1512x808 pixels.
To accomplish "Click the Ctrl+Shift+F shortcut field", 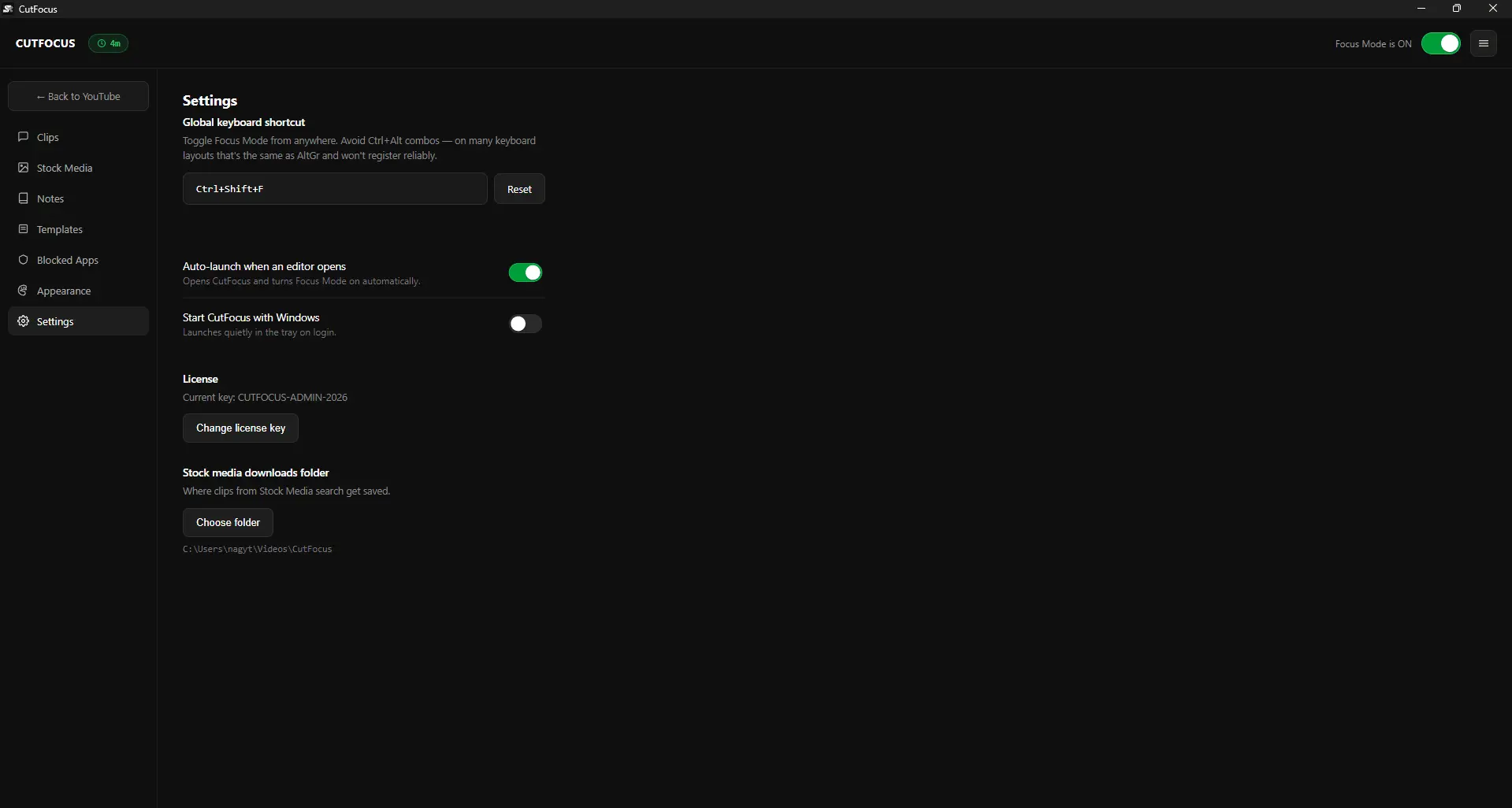I will coord(335,189).
